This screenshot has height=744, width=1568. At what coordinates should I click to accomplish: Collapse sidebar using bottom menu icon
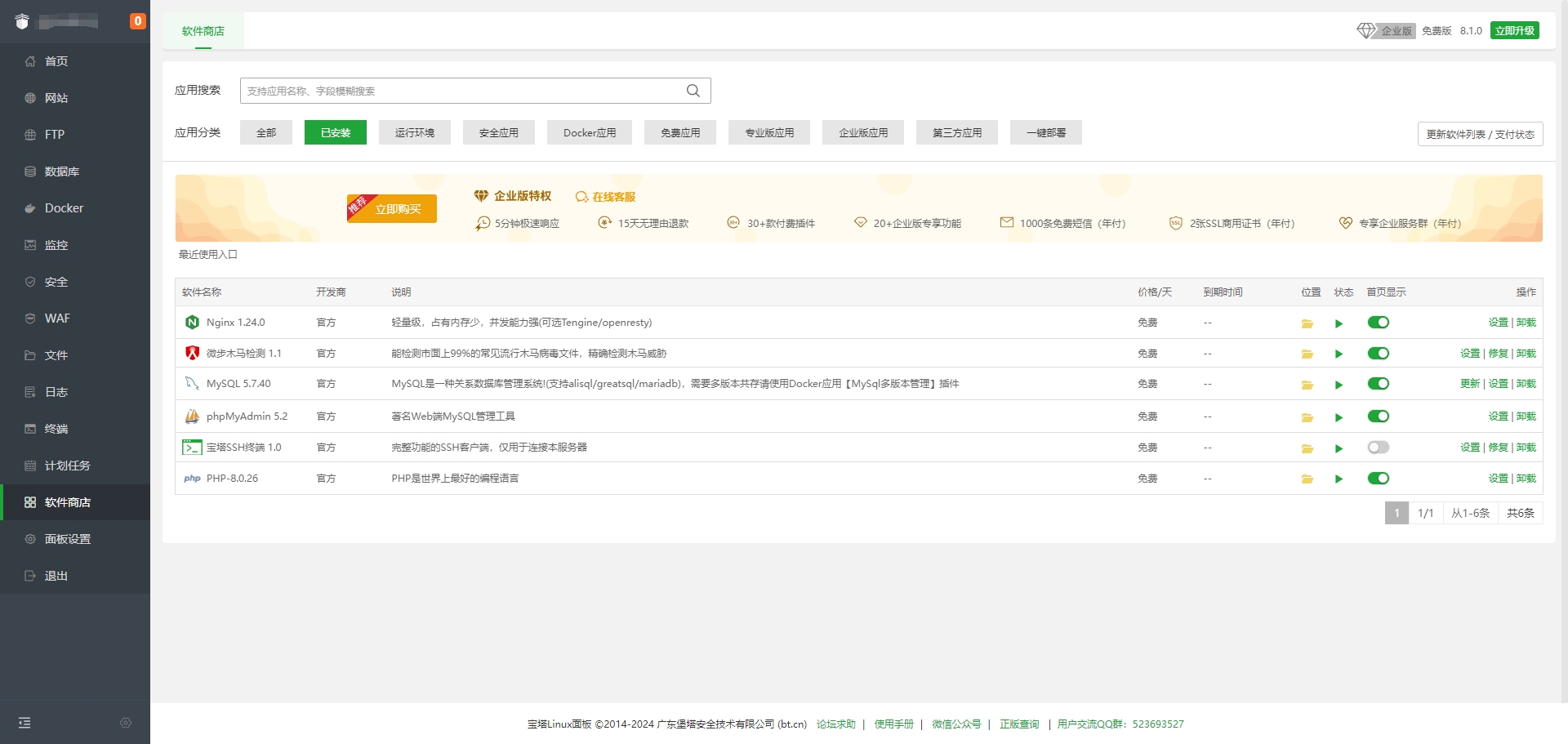click(x=24, y=723)
